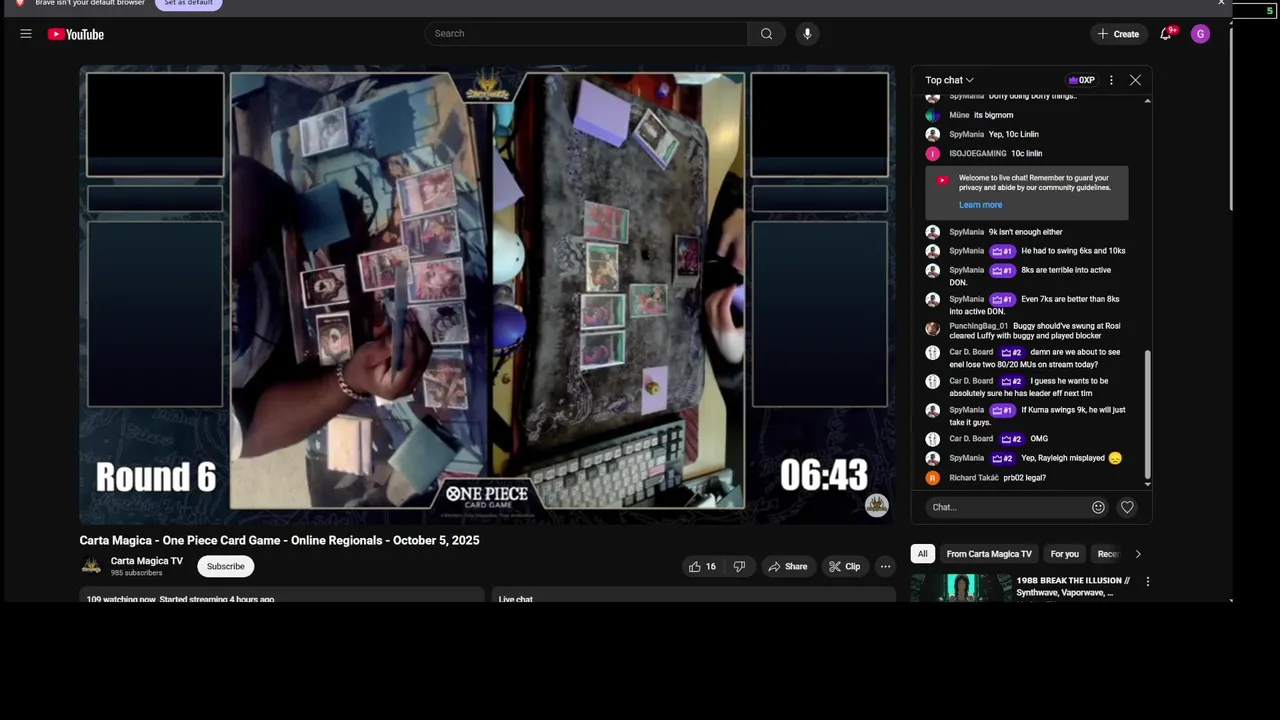
Task: Open the OXP channel points badge
Action: point(1081,80)
